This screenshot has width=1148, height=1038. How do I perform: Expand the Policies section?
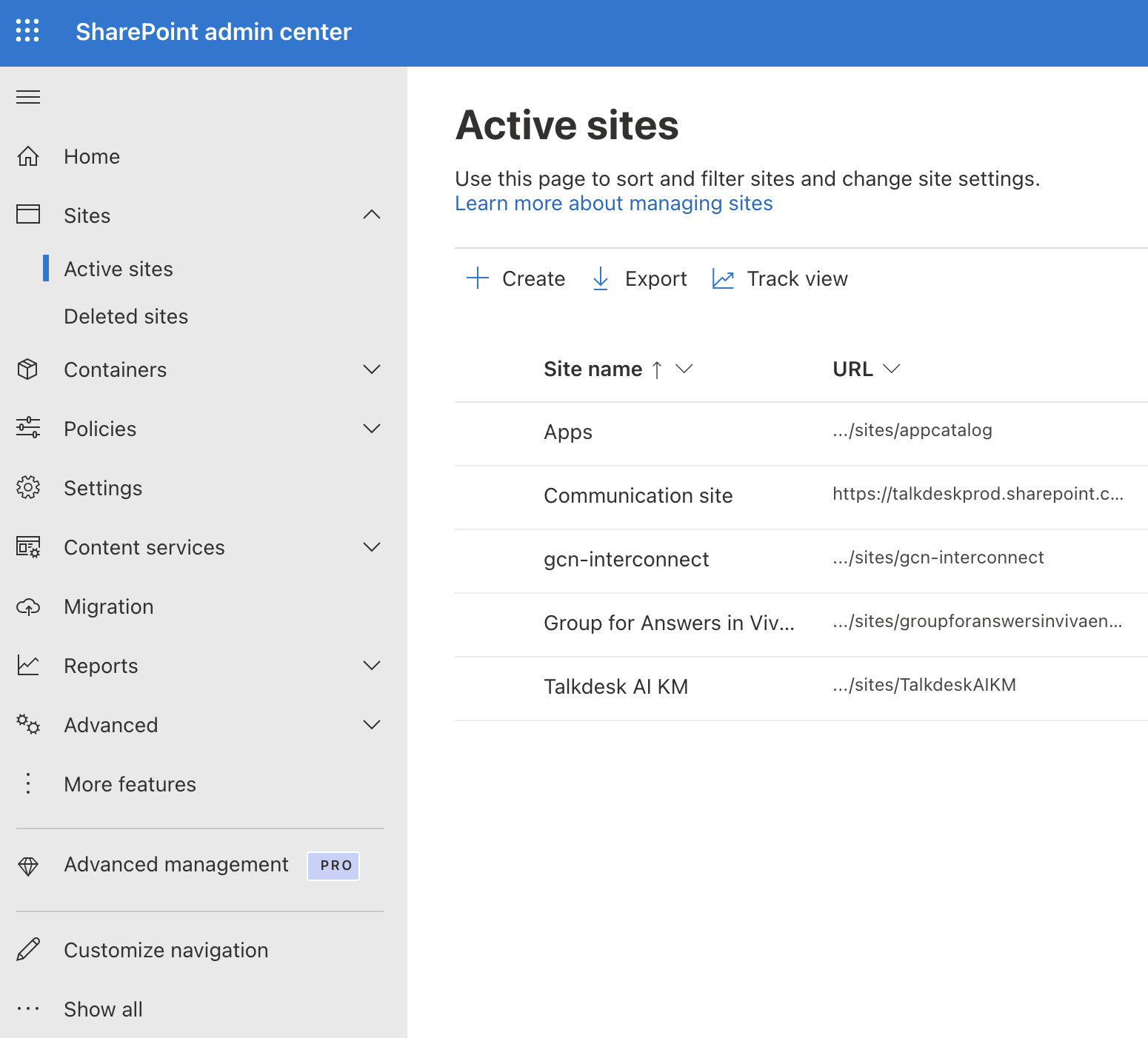(373, 429)
